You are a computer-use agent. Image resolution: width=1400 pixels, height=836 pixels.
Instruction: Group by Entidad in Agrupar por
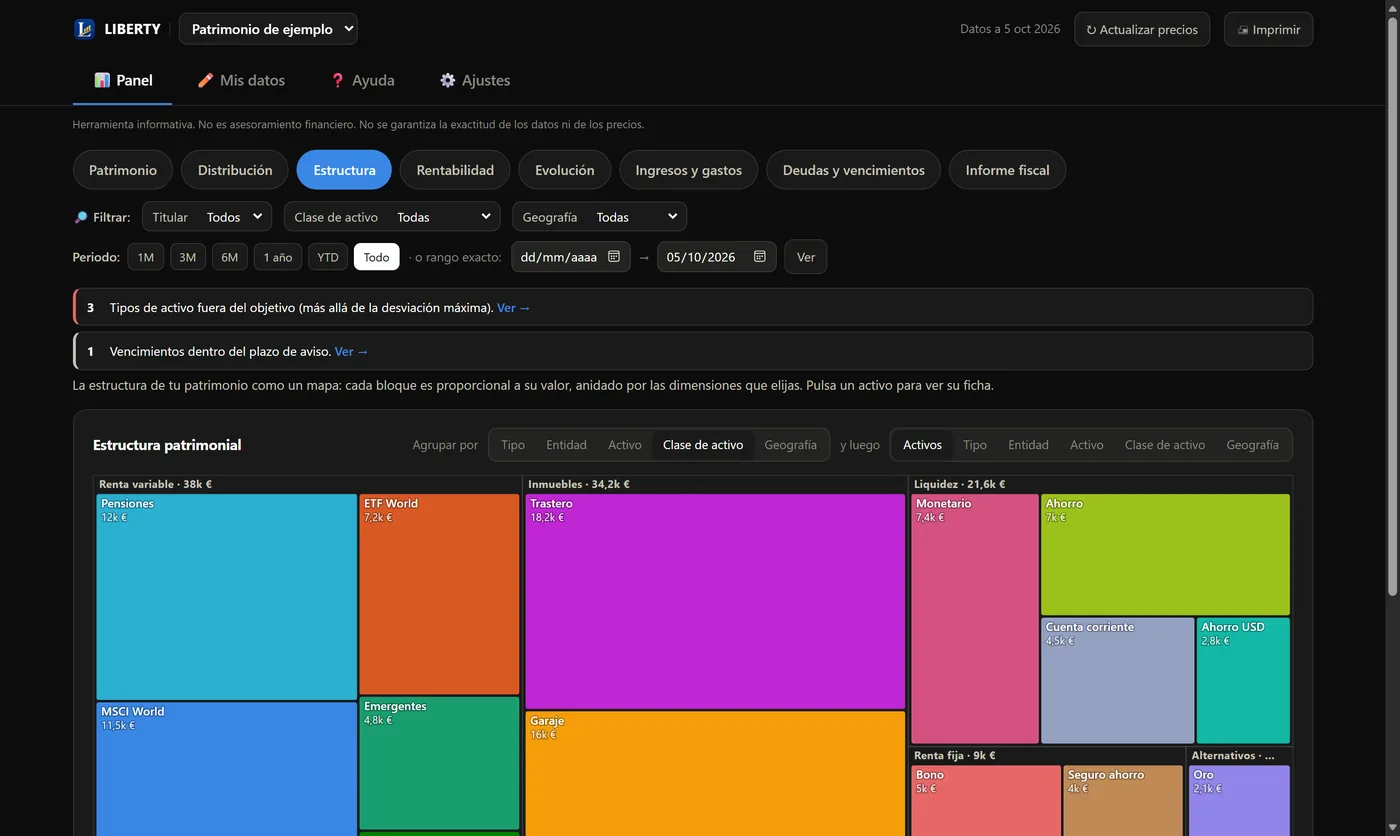click(566, 445)
